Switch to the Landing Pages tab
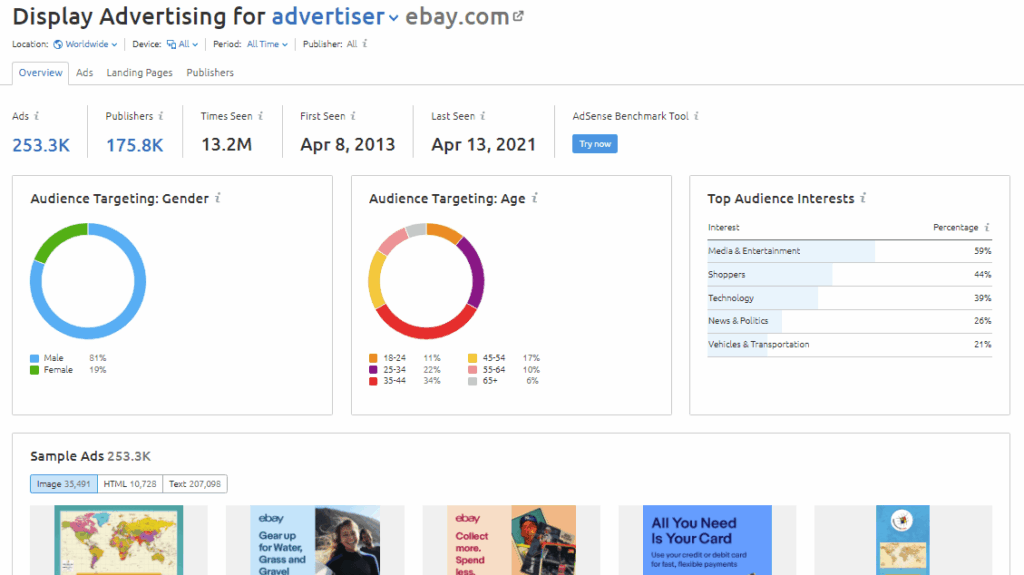The image size is (1024, 575). (139, 73)
